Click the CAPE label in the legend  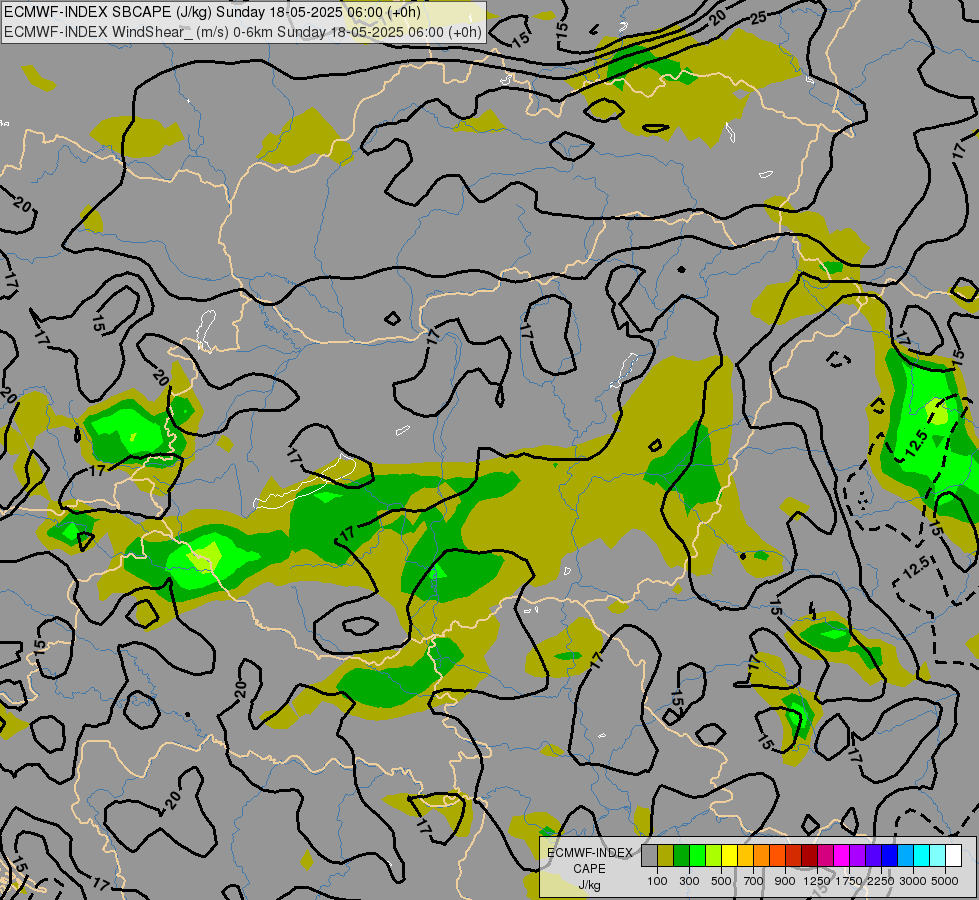(x=589, y=869)
